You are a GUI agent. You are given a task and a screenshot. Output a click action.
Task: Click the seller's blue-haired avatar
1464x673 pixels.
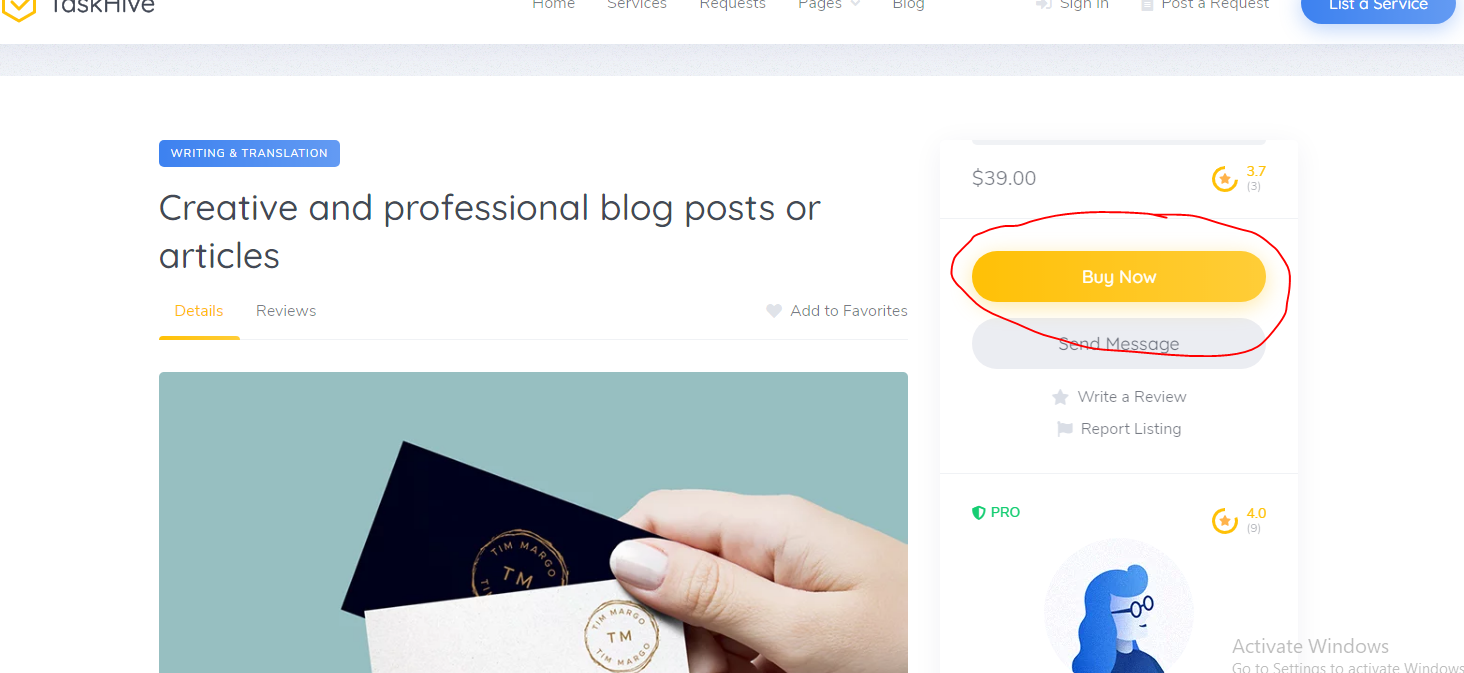pyautogui.click(x=1119, y=606)
